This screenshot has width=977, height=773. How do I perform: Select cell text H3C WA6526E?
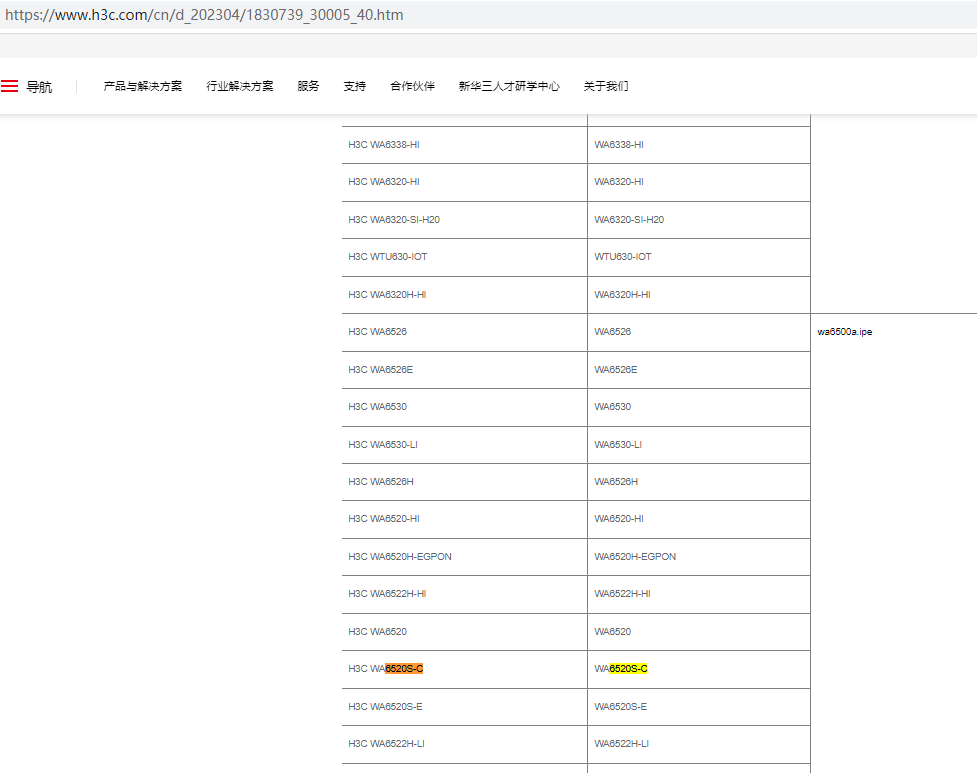380,369
